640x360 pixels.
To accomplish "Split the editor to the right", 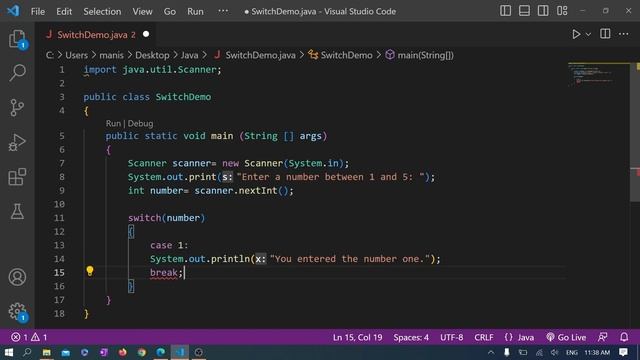I will (605, 34).
